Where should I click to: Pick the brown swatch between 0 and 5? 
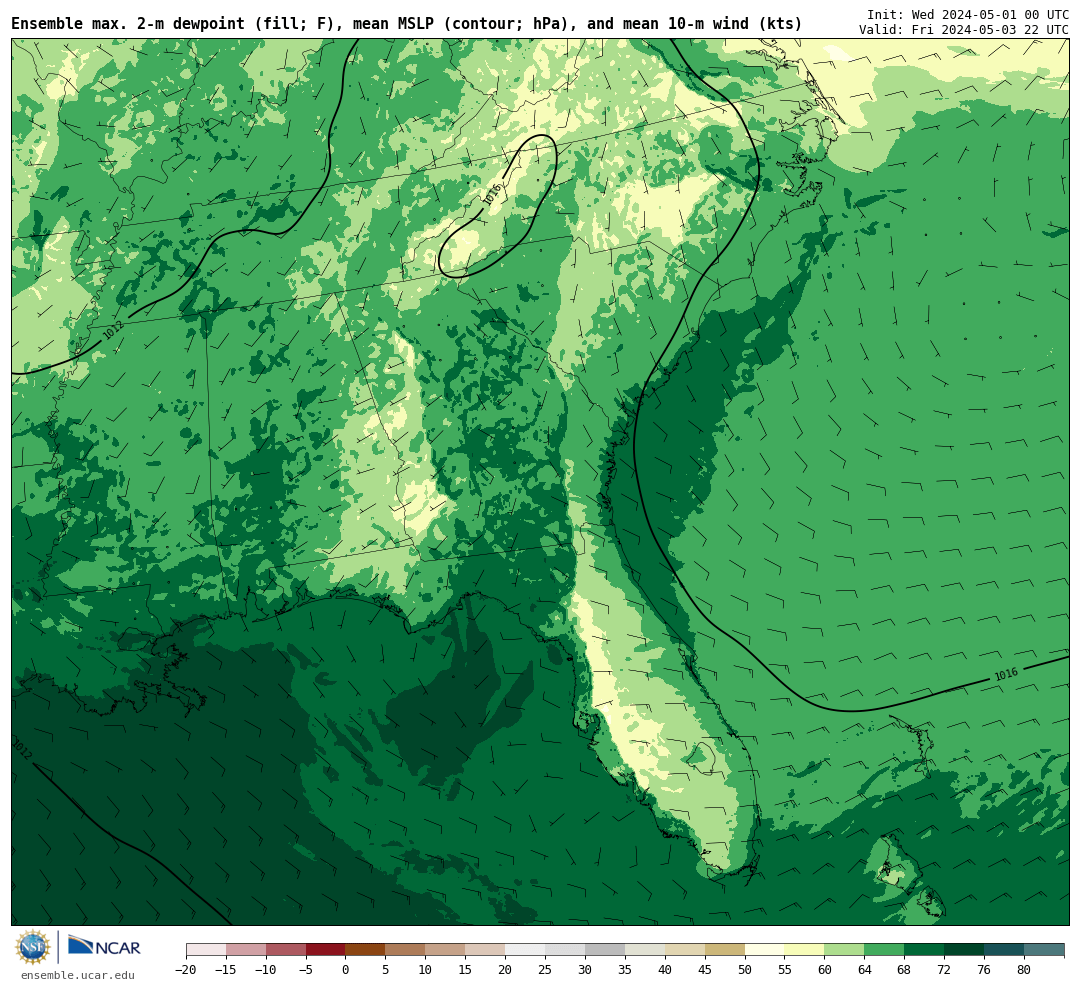click(366, 950)
